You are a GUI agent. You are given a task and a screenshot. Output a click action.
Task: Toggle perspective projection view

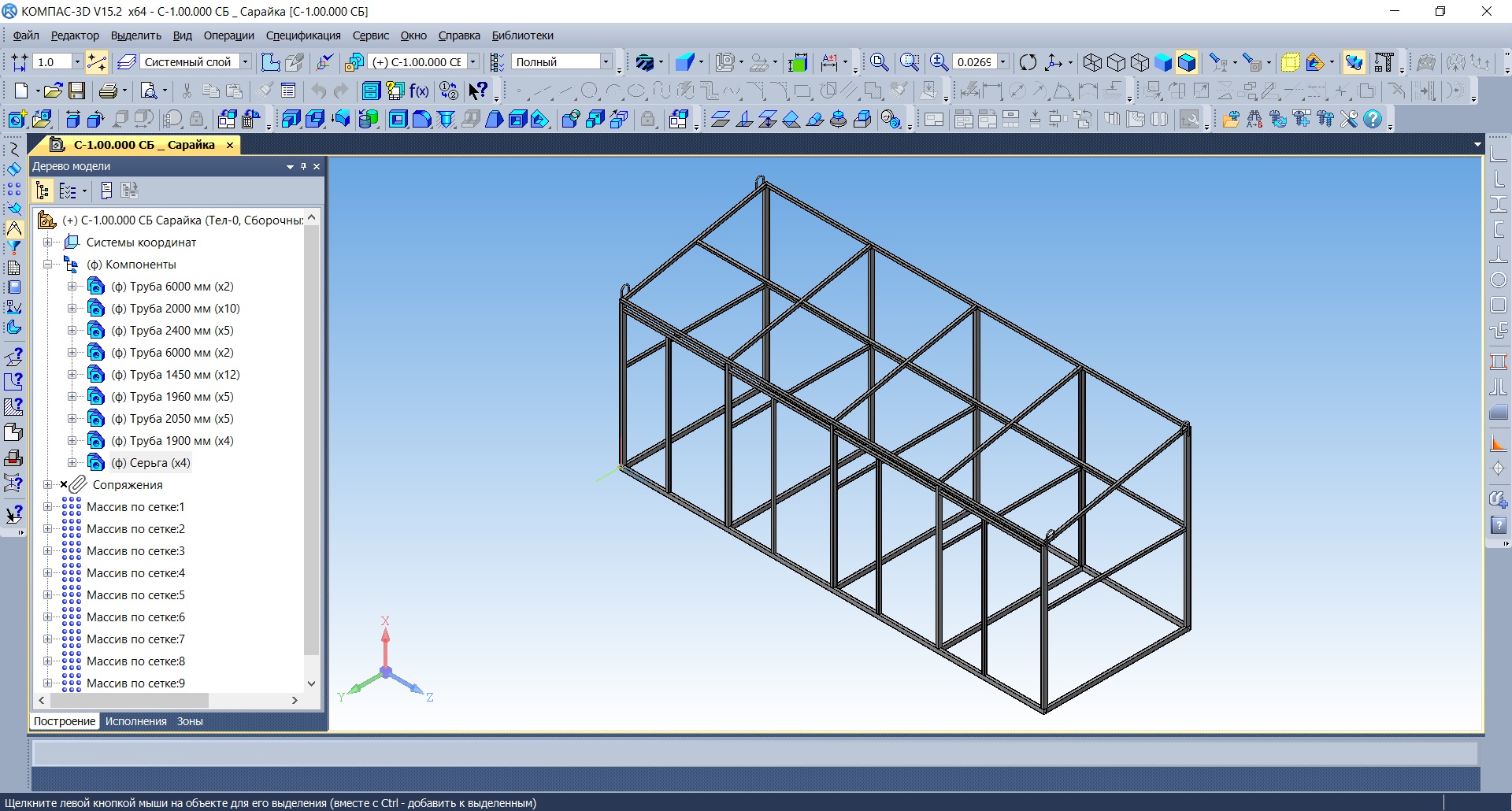click(1291, 62)
